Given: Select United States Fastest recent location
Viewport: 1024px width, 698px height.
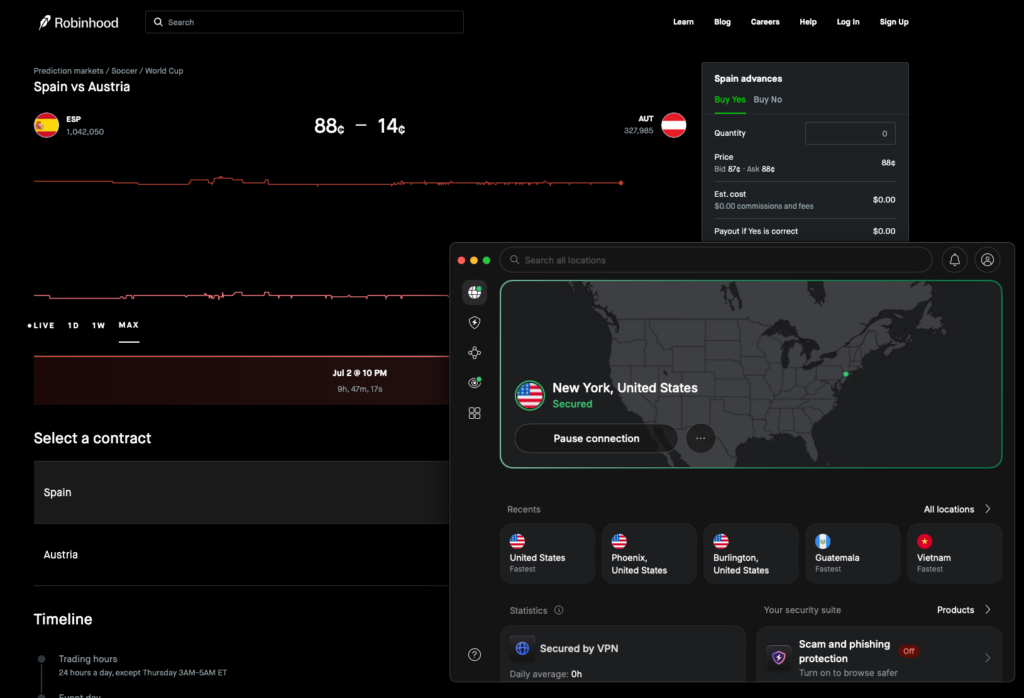Looking at the screenshot, I should click(547, 554).
